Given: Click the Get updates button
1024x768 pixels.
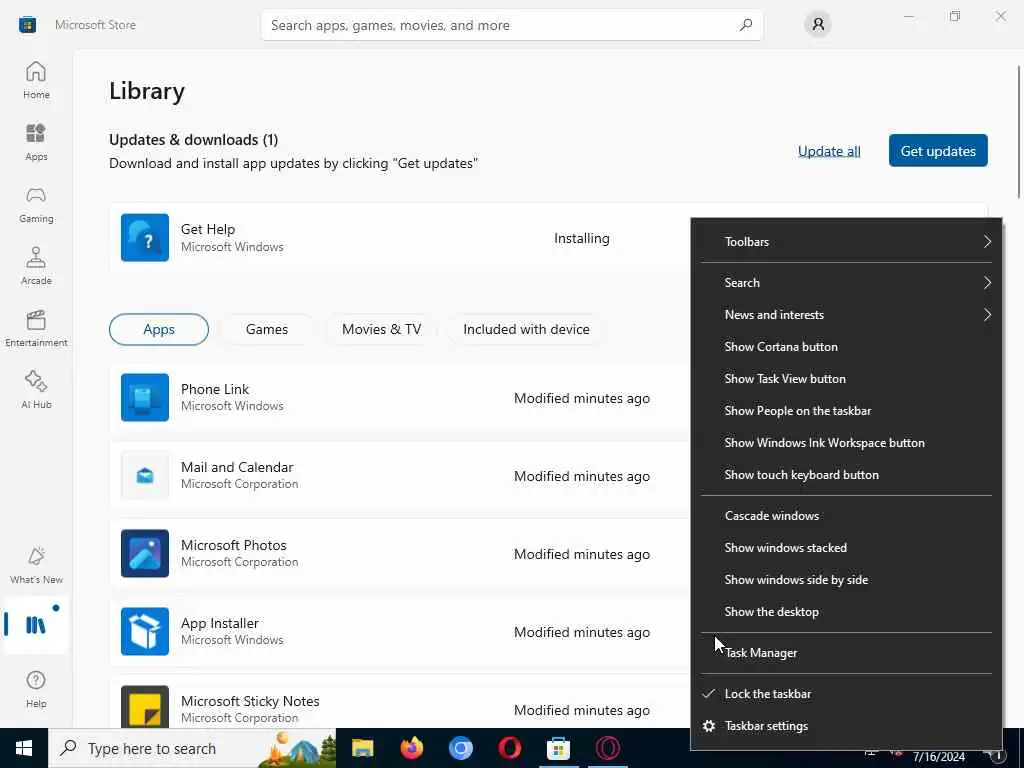Looking at the screenshot, I should tap(938, 151).
